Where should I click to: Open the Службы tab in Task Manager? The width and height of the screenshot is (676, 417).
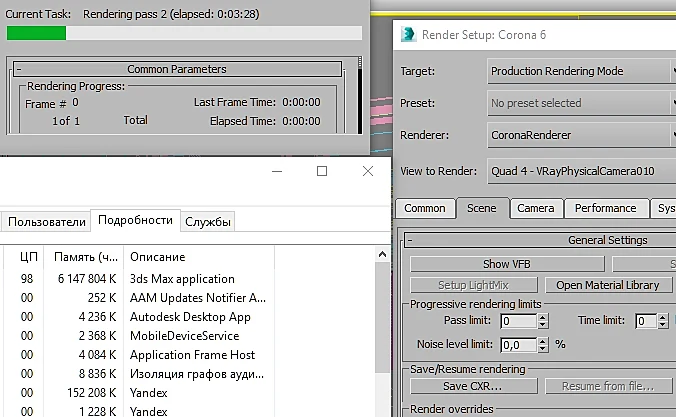click(x=208, y=222)
